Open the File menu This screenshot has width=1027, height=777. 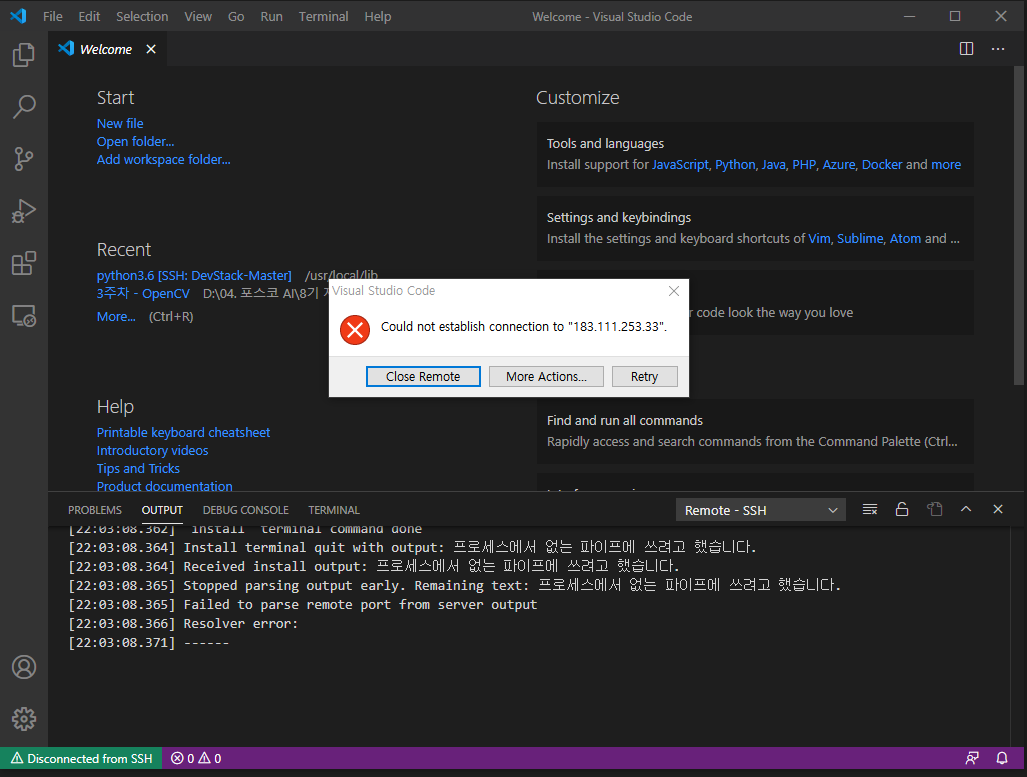coord(52,16)
